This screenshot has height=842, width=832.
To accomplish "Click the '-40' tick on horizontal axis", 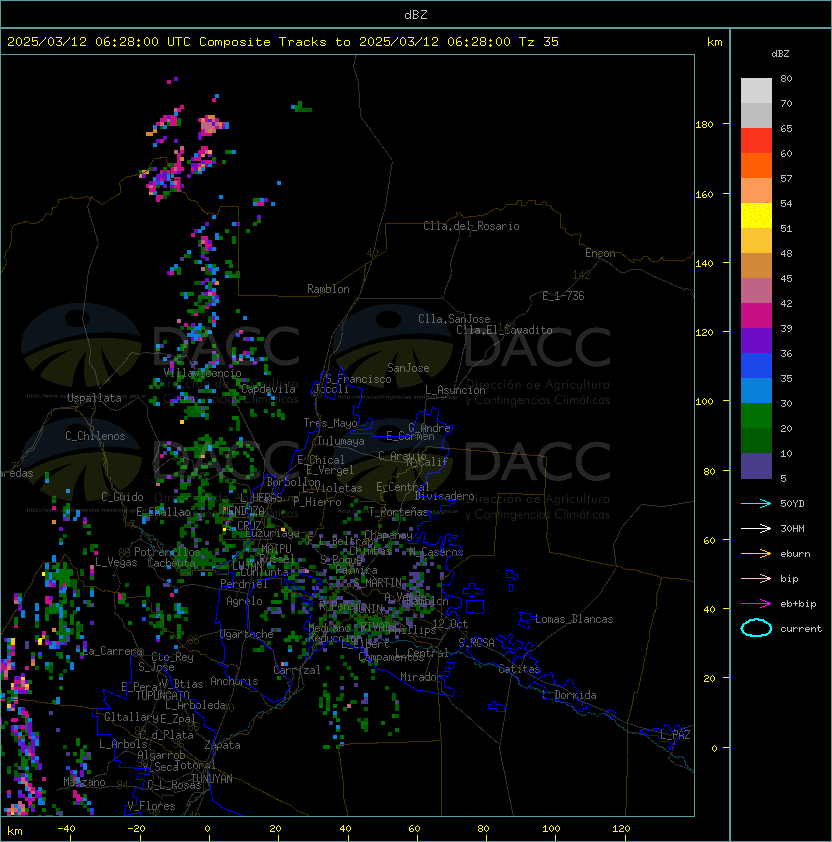I will (x=66, y=829).
